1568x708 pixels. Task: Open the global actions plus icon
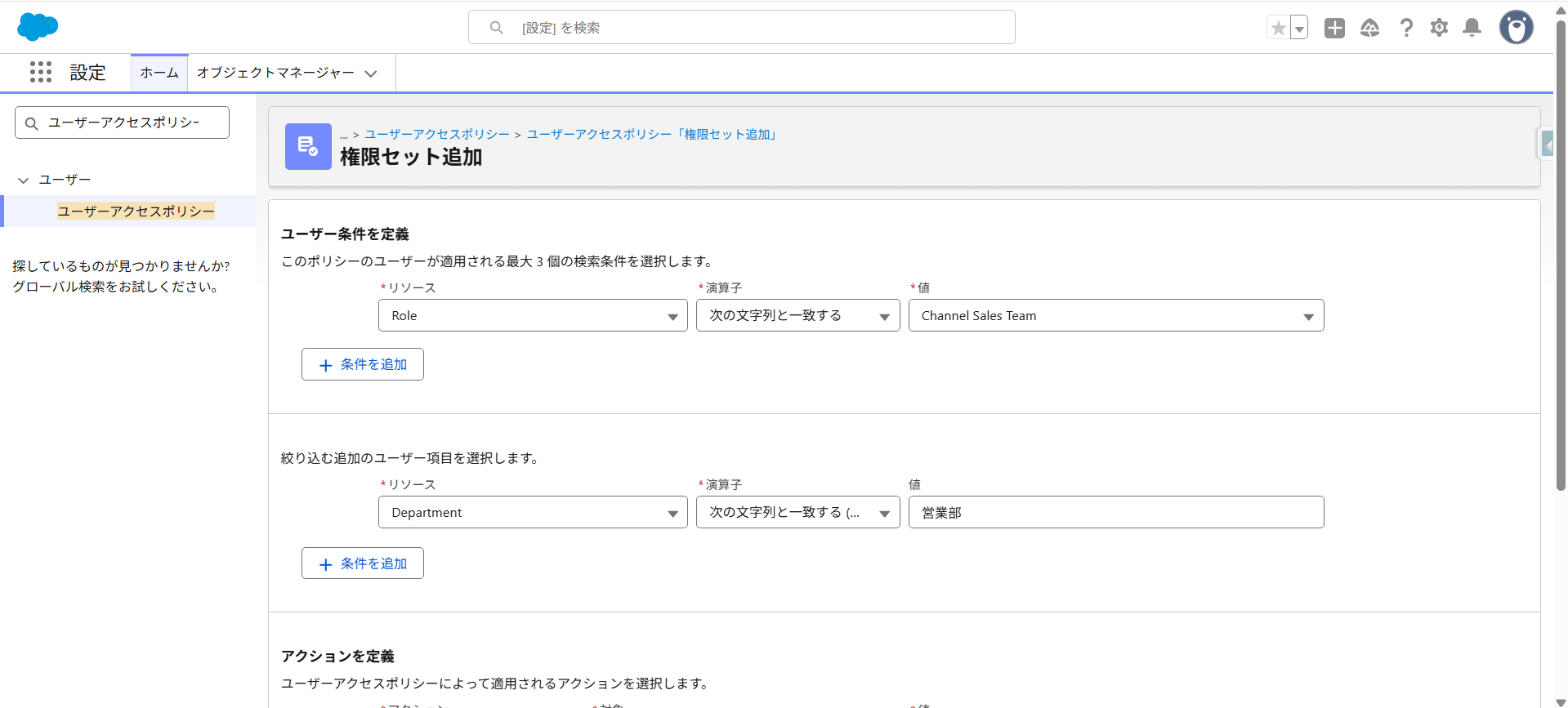(1334, 28)
